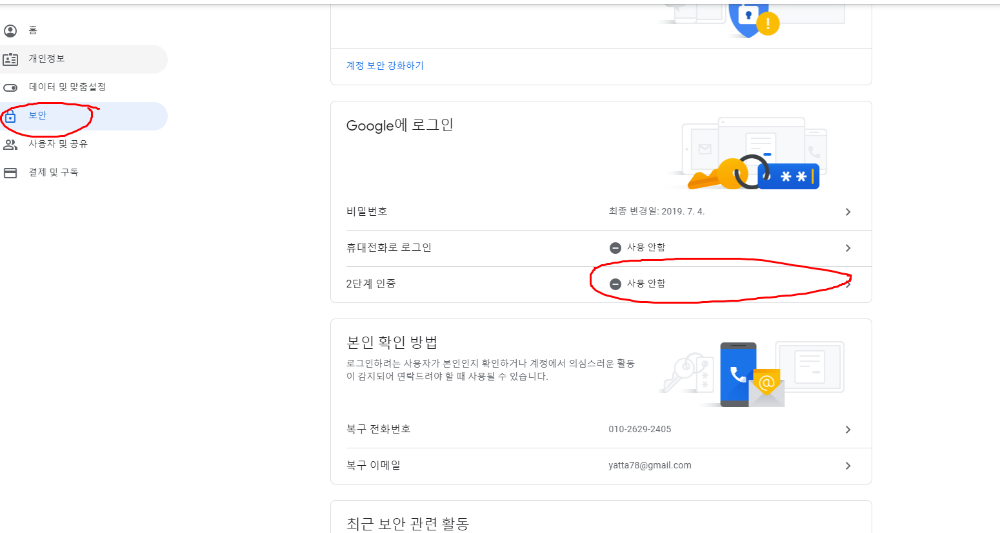Click the '최종 변경일: 2019. 7. 4.' text

(656, 212)
